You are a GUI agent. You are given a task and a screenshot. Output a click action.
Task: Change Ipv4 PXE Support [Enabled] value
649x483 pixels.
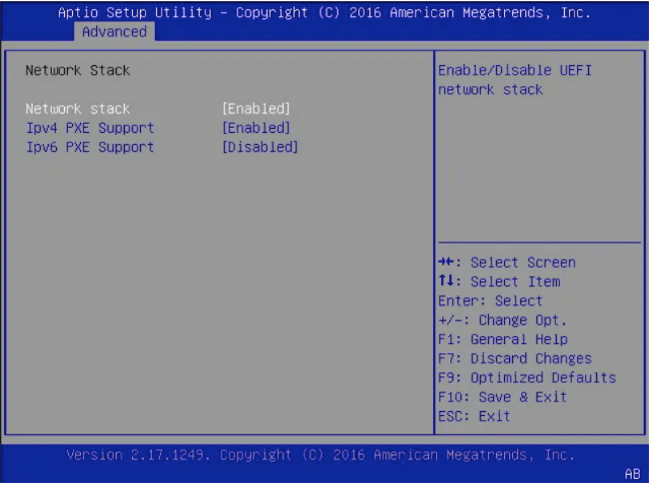pos(256,128)
